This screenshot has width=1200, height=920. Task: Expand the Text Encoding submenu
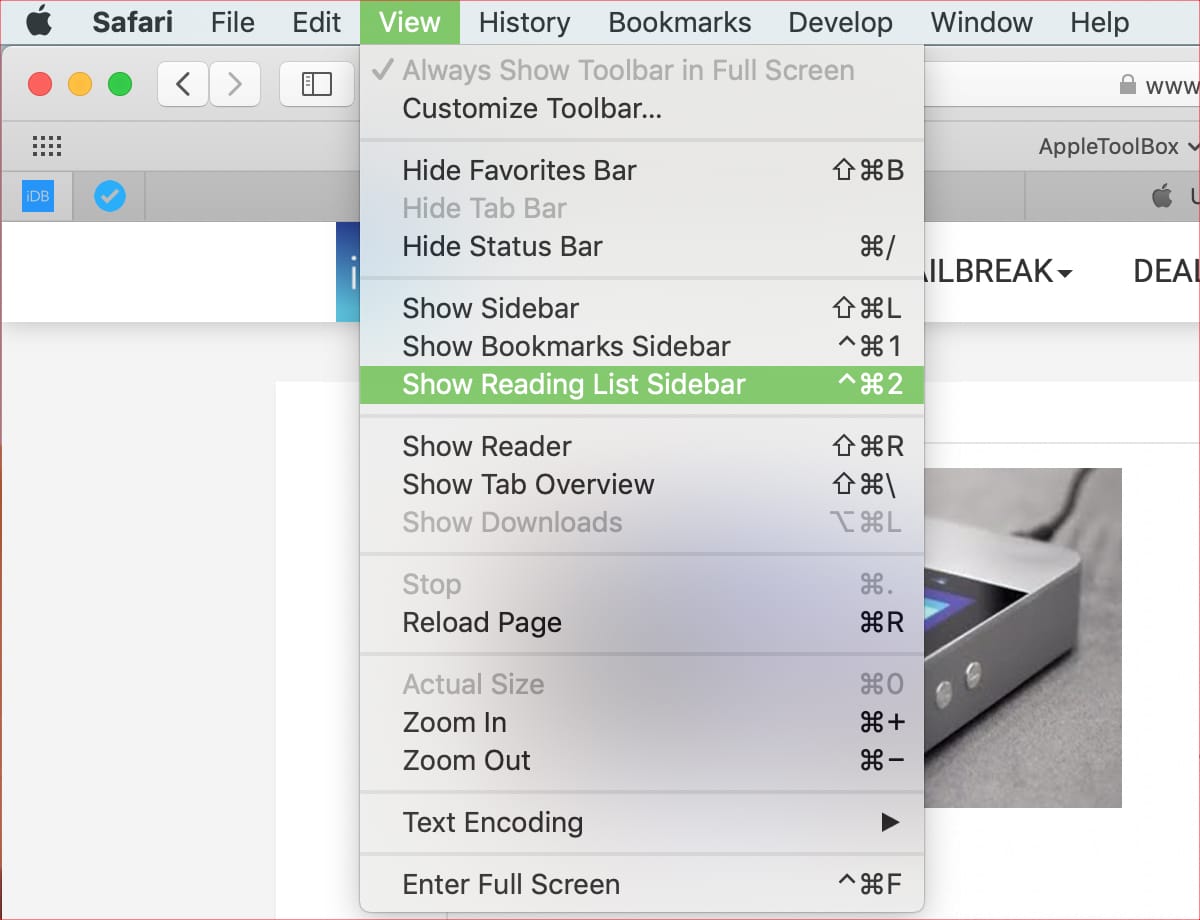642,822
